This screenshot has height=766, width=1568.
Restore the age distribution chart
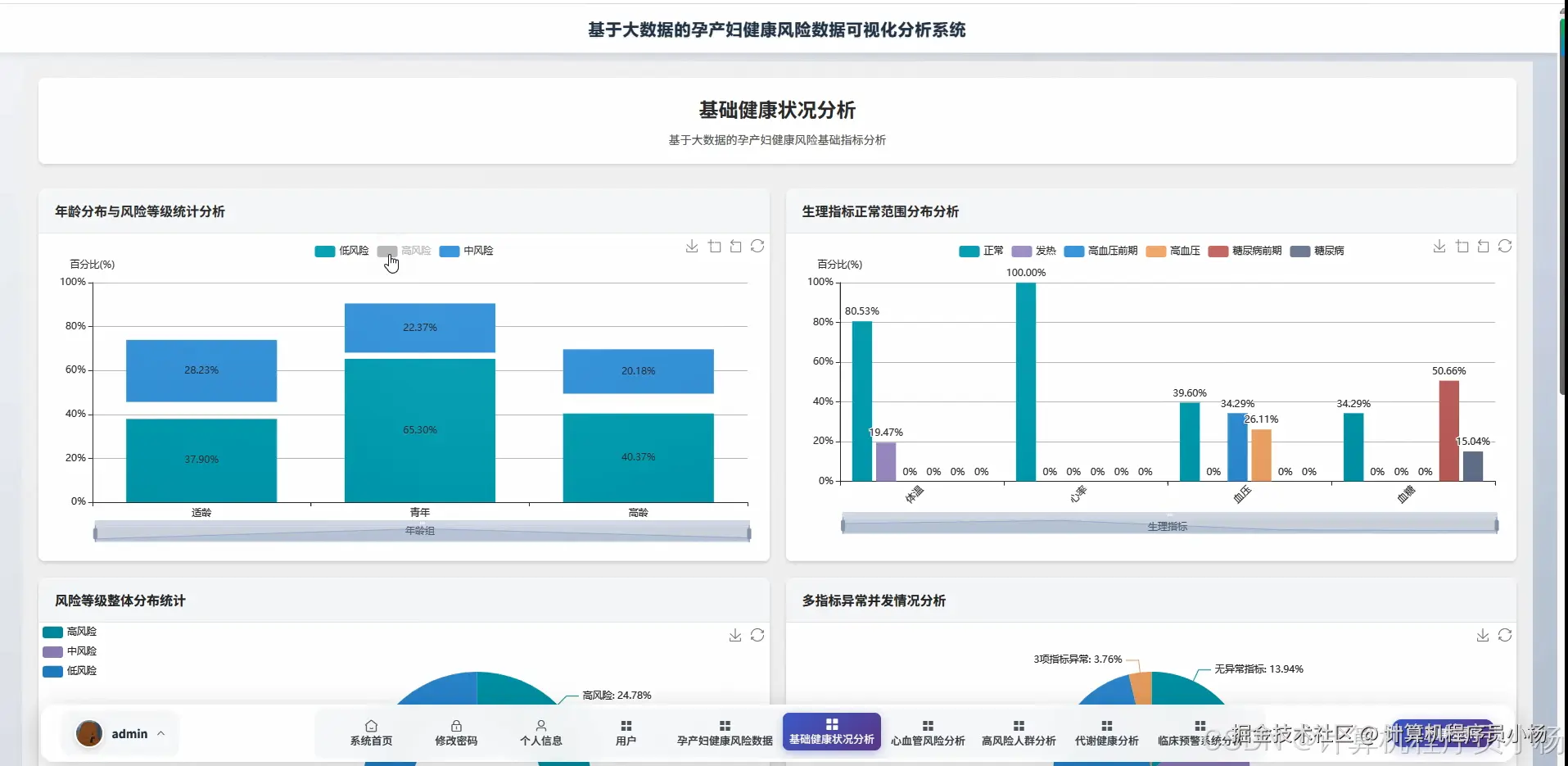[757, 247]
